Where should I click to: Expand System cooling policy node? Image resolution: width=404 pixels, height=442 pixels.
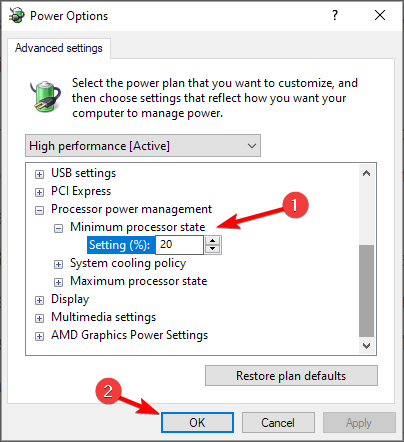58,264
